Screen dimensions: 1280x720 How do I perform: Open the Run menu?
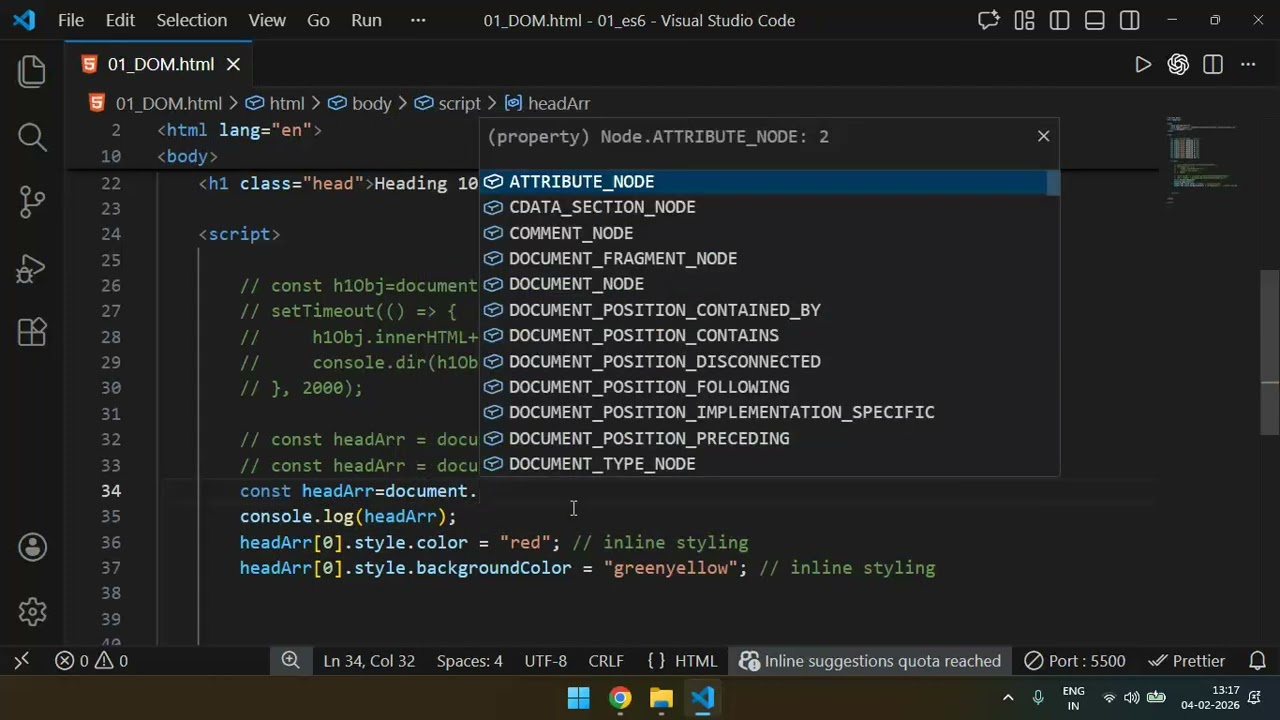pos(366,20)
